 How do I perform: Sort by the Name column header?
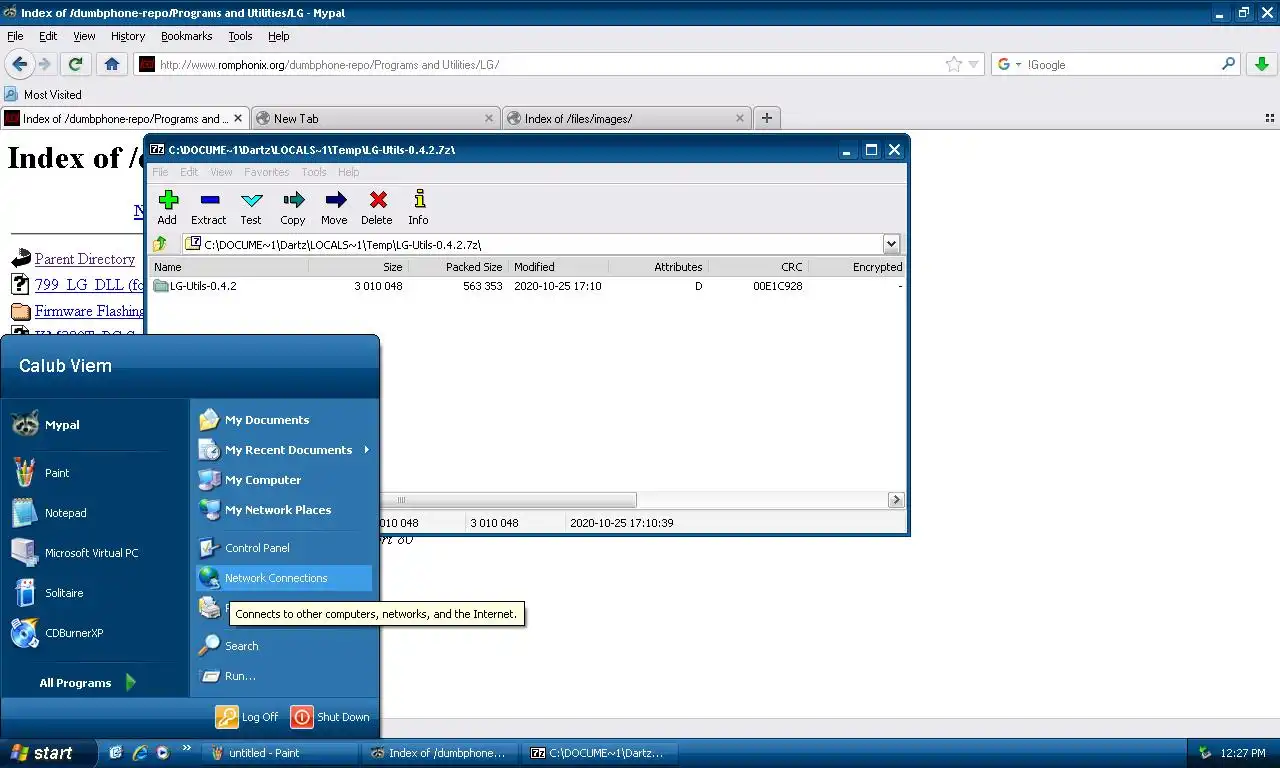click(229, 267)
